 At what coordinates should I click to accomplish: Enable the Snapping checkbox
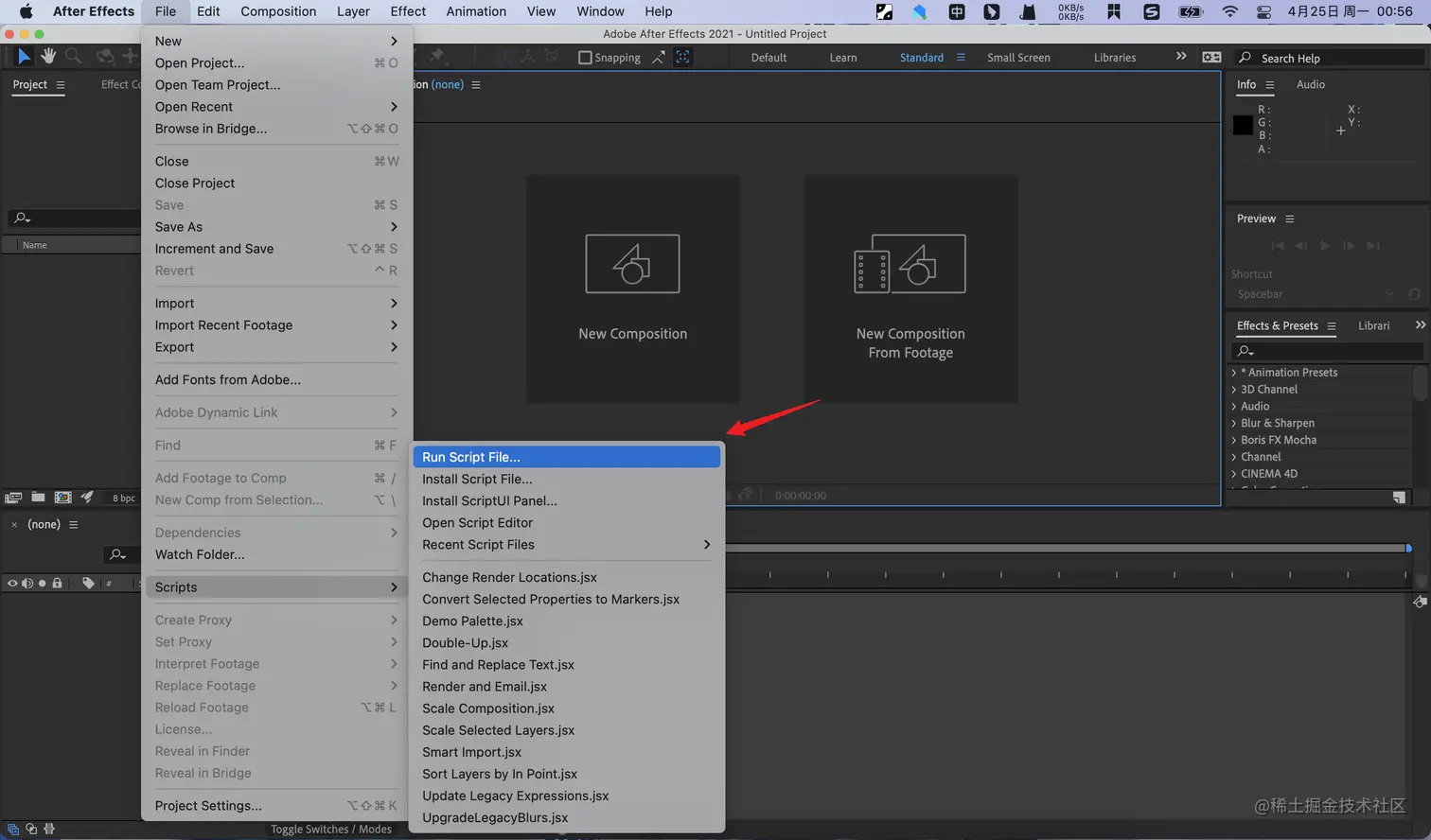585,58
